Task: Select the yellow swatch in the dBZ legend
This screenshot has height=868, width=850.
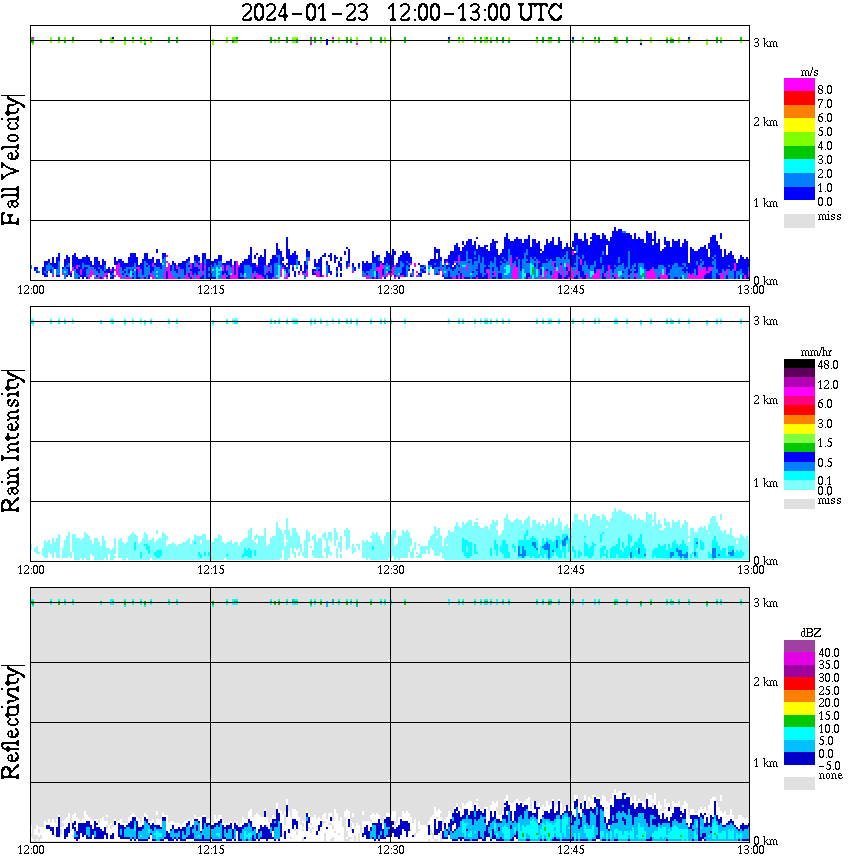Action: [799, 709]
